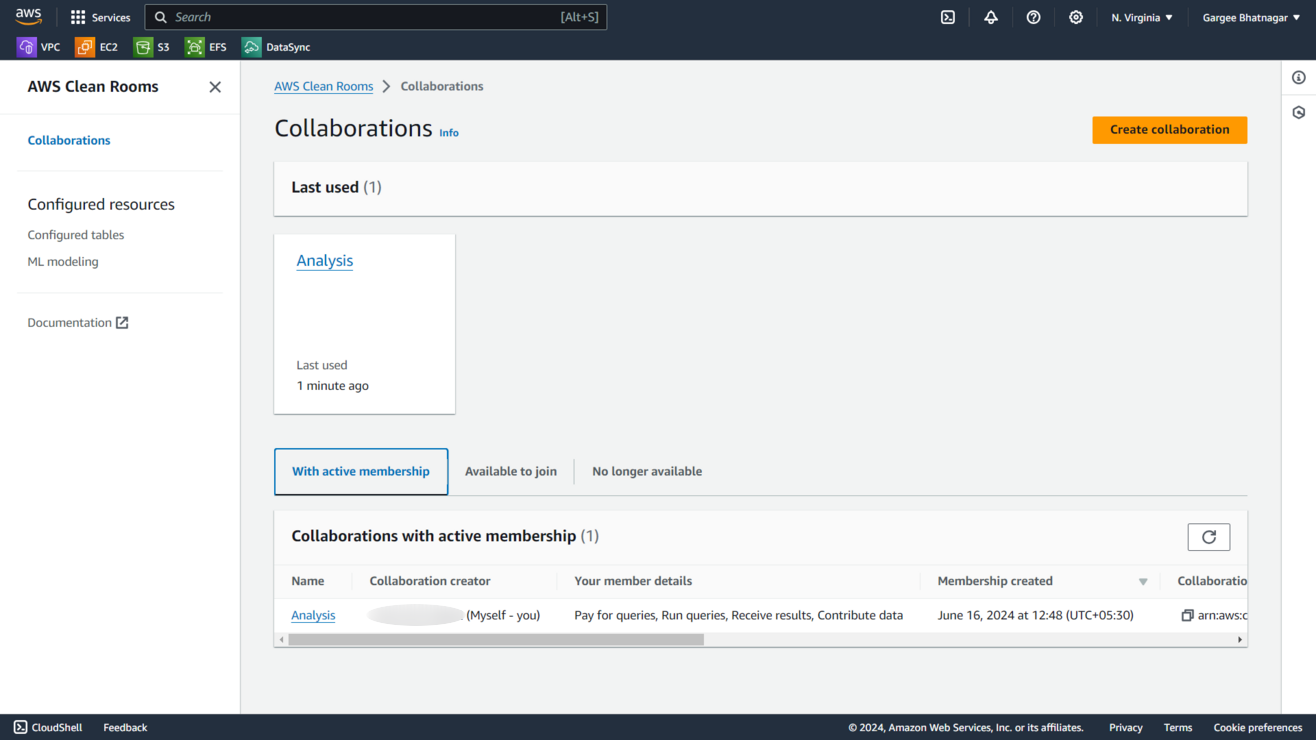Sort by Membership created column arrow
This screenshot has height=740, width=1316.
point(1143,582)
